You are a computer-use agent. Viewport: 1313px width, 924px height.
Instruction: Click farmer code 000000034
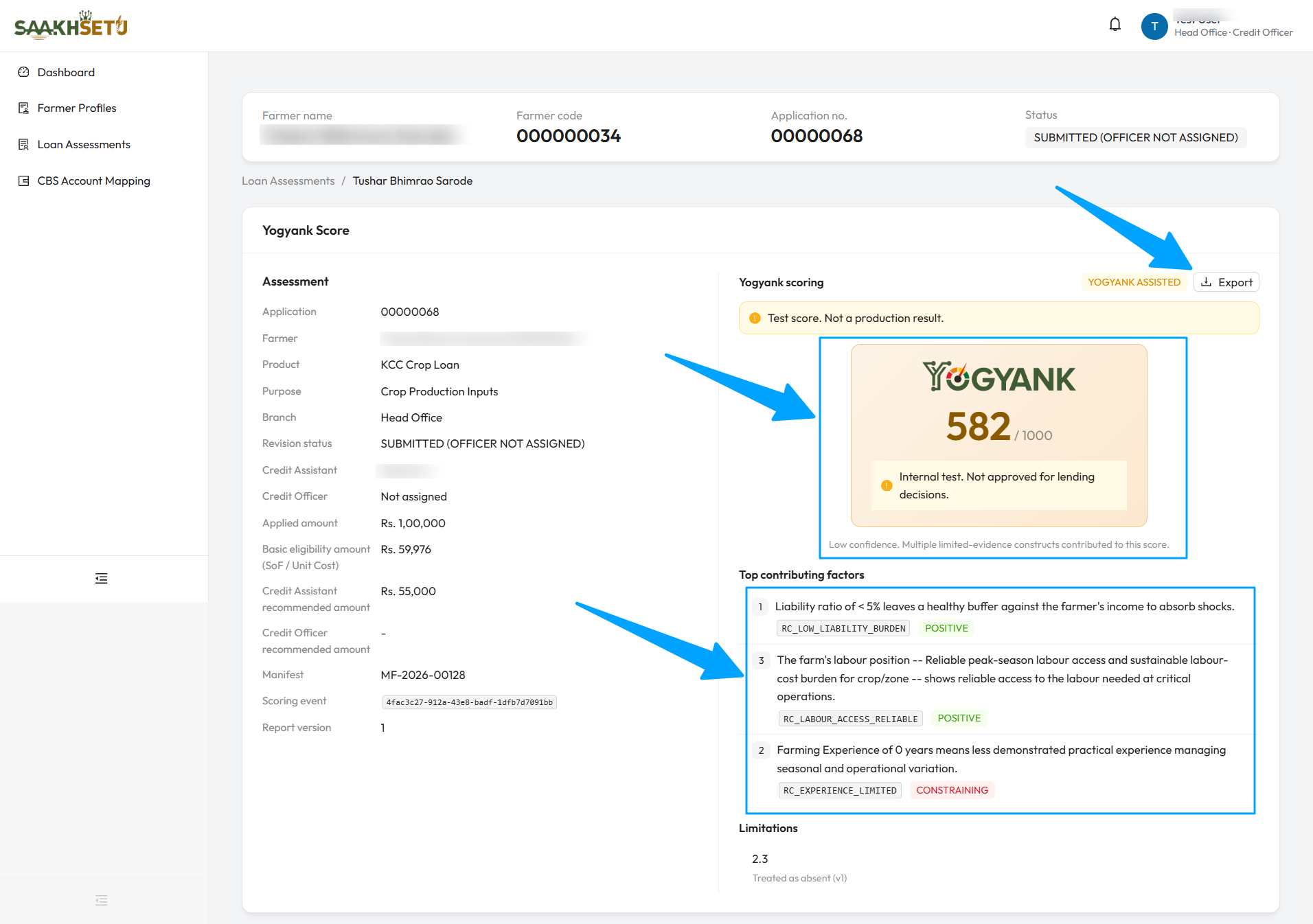[x=569, y=136]
